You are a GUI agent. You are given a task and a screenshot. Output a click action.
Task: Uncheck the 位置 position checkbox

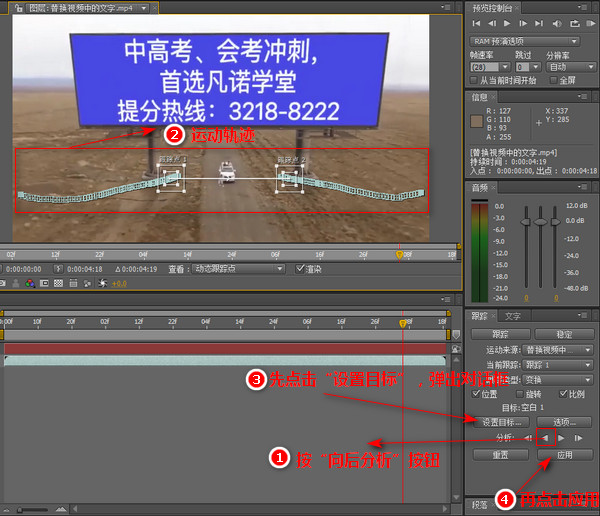point(476,394)
